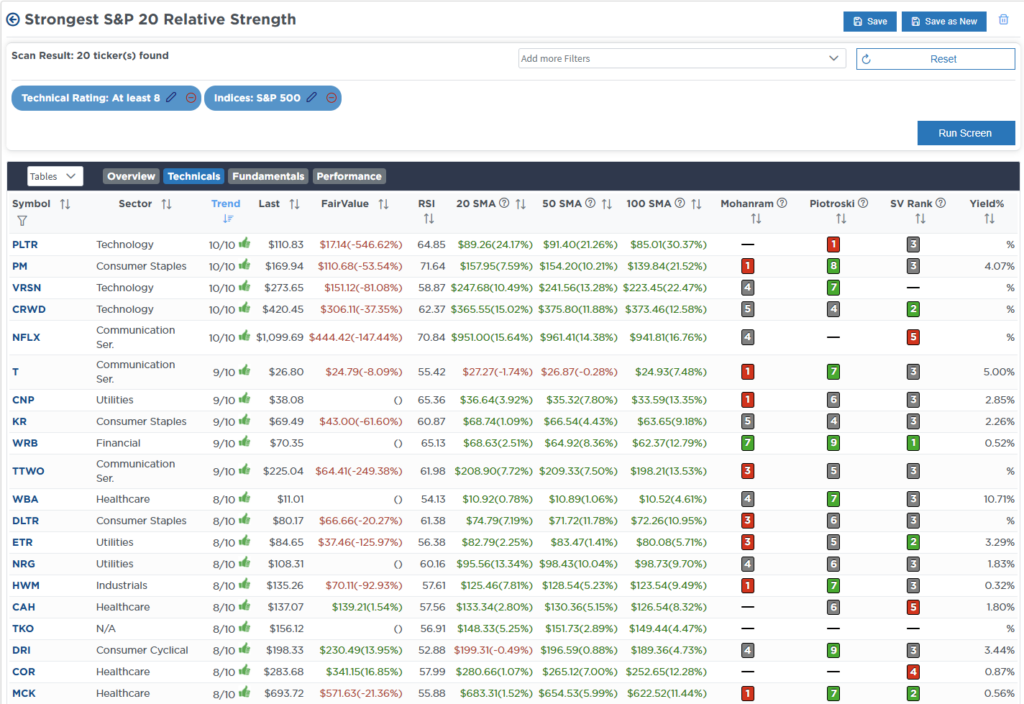1024x704 pixels.
Task: Click the Trend column header
Action: (225, 204)
